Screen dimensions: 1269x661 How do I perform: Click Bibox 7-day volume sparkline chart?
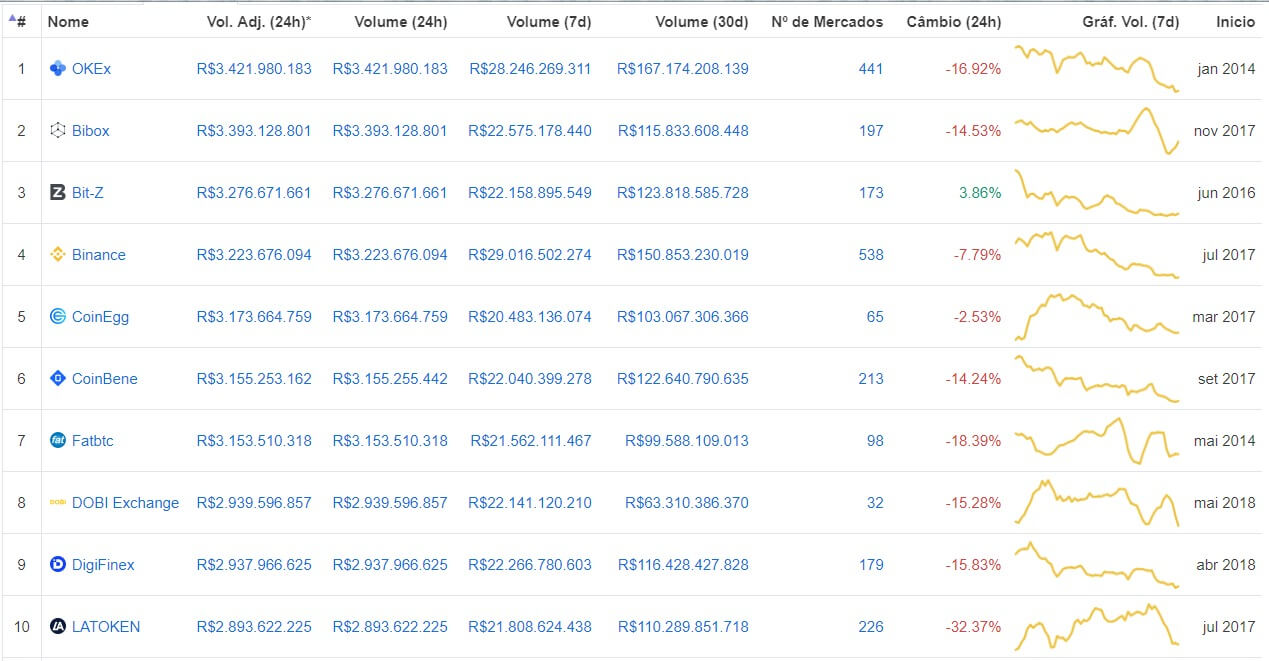pyautogui.click(x=1097, y=130)
